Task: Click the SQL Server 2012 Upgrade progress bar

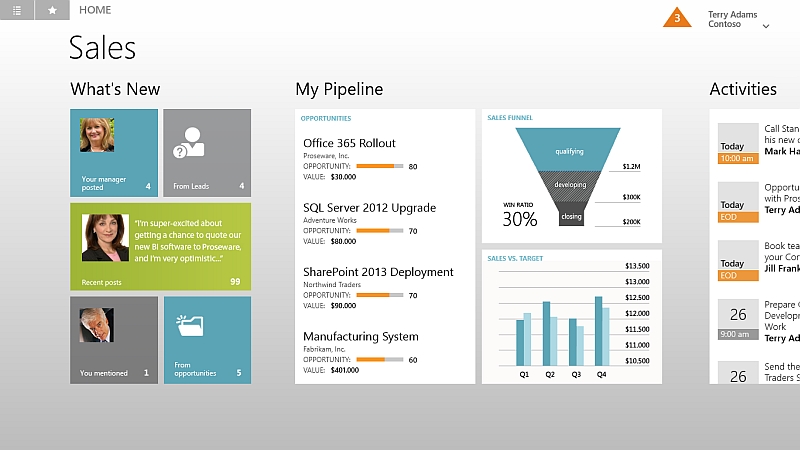Action: point(380,231)
